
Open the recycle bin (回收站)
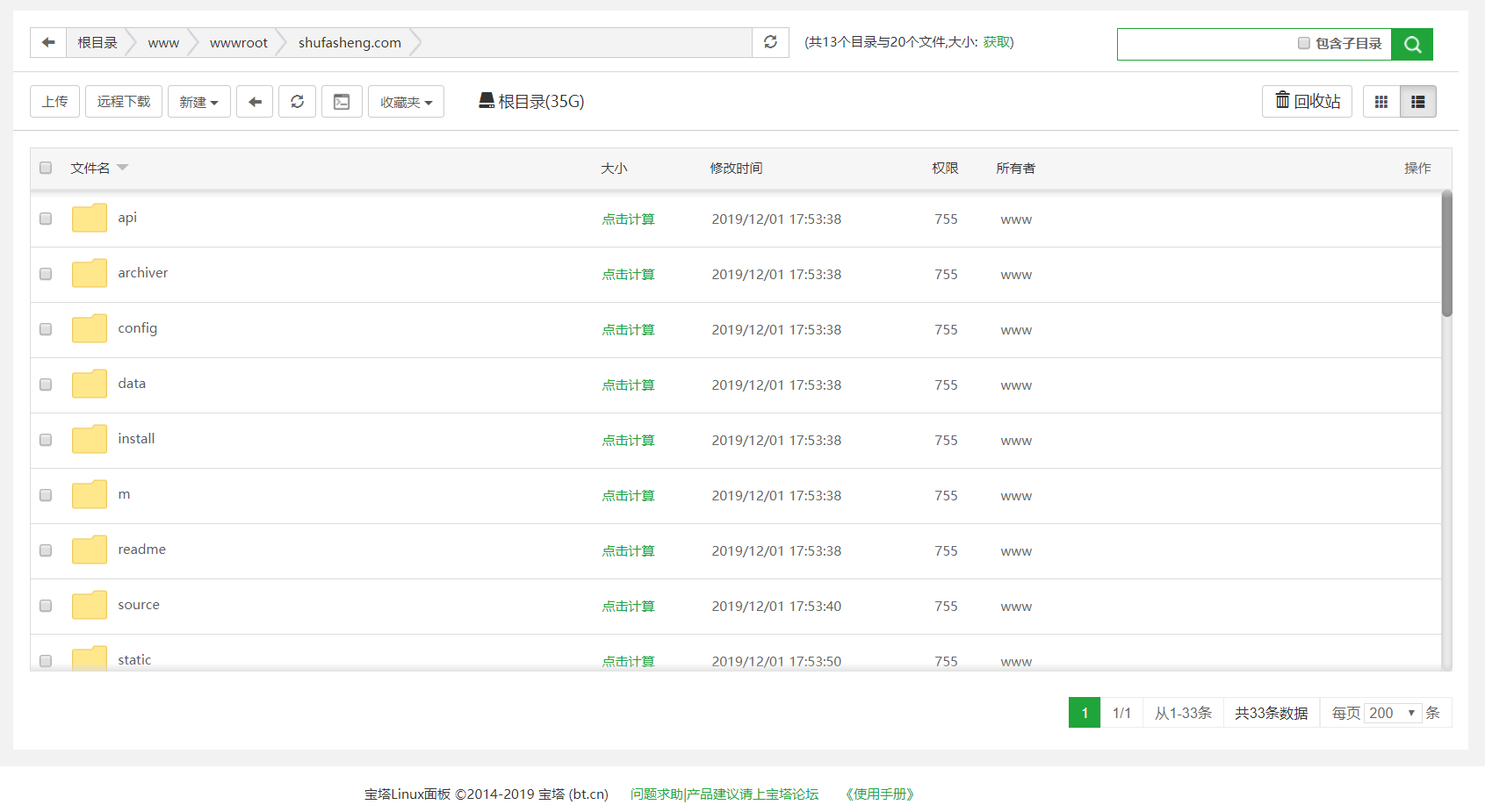coord(1307,101)
